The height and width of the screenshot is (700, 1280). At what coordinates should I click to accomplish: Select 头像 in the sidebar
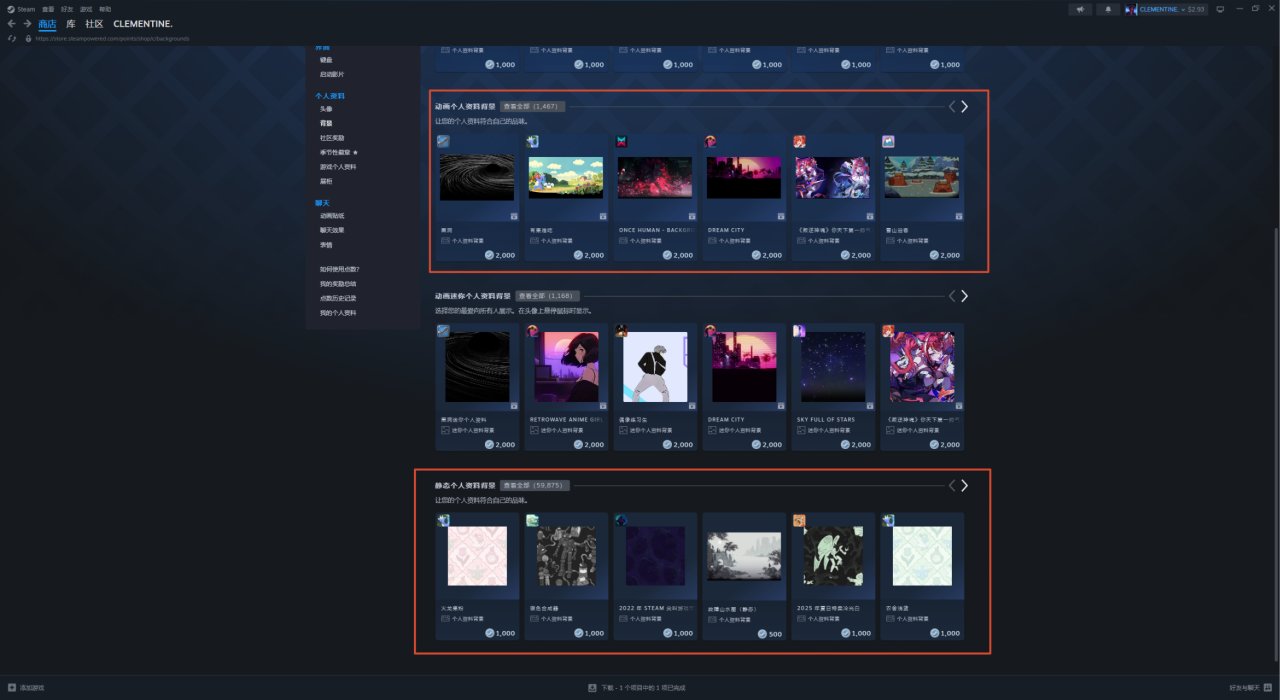pos(326,109)
